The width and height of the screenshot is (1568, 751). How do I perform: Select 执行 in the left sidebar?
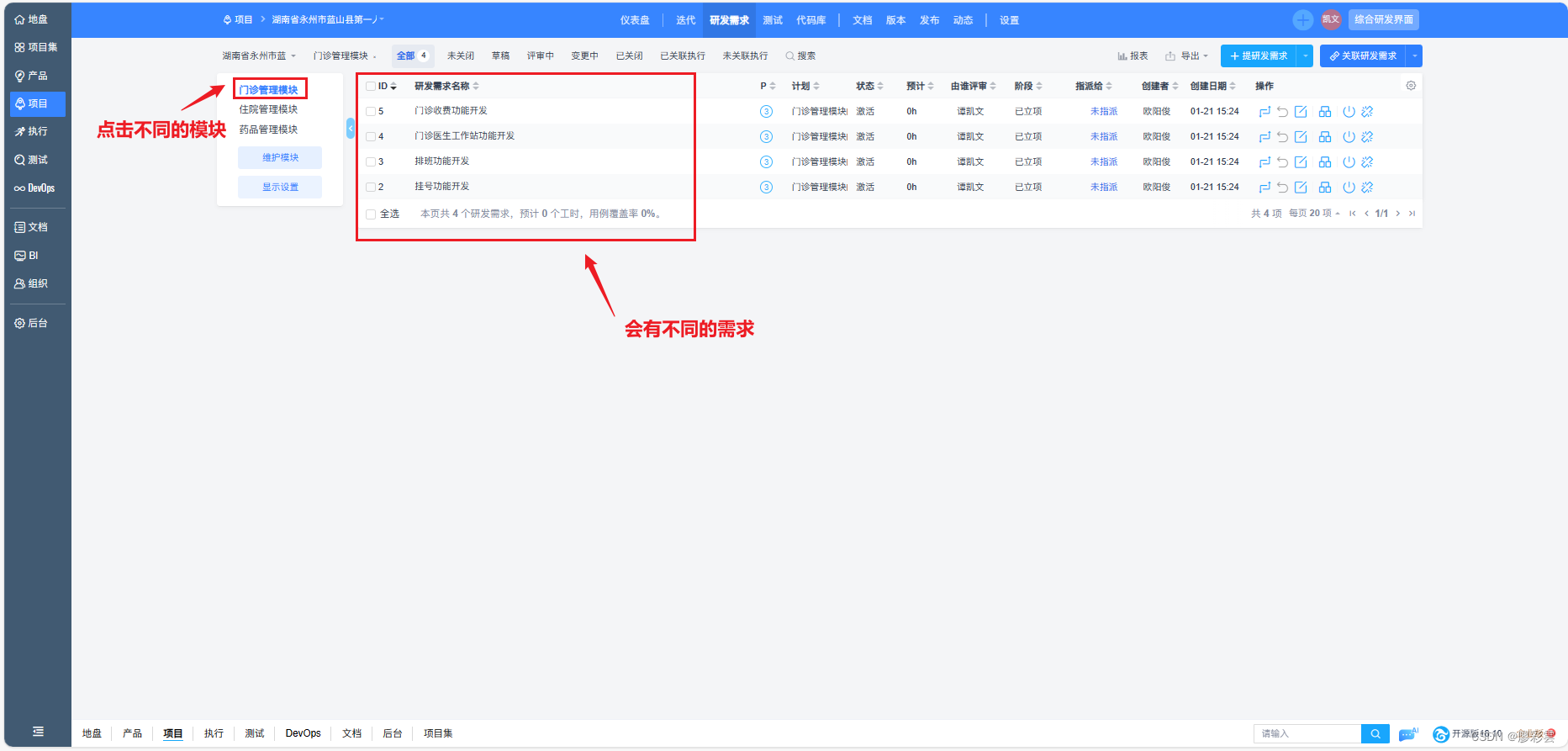(x=31, y=131)
